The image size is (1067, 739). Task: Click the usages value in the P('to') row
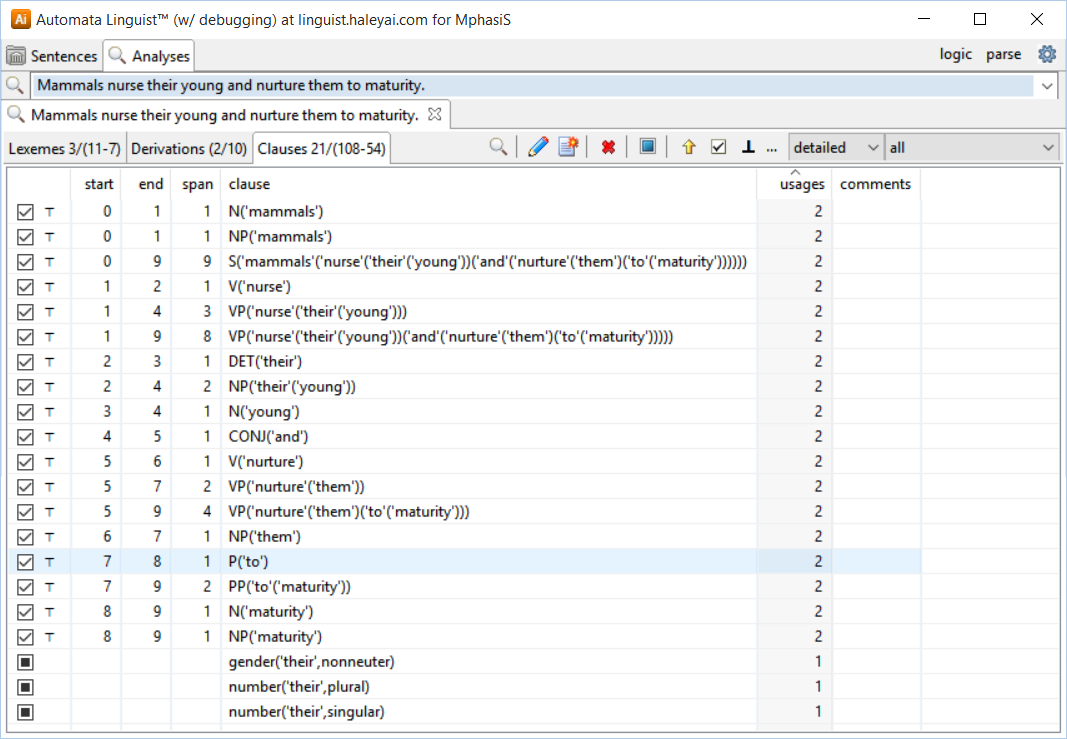818,562
